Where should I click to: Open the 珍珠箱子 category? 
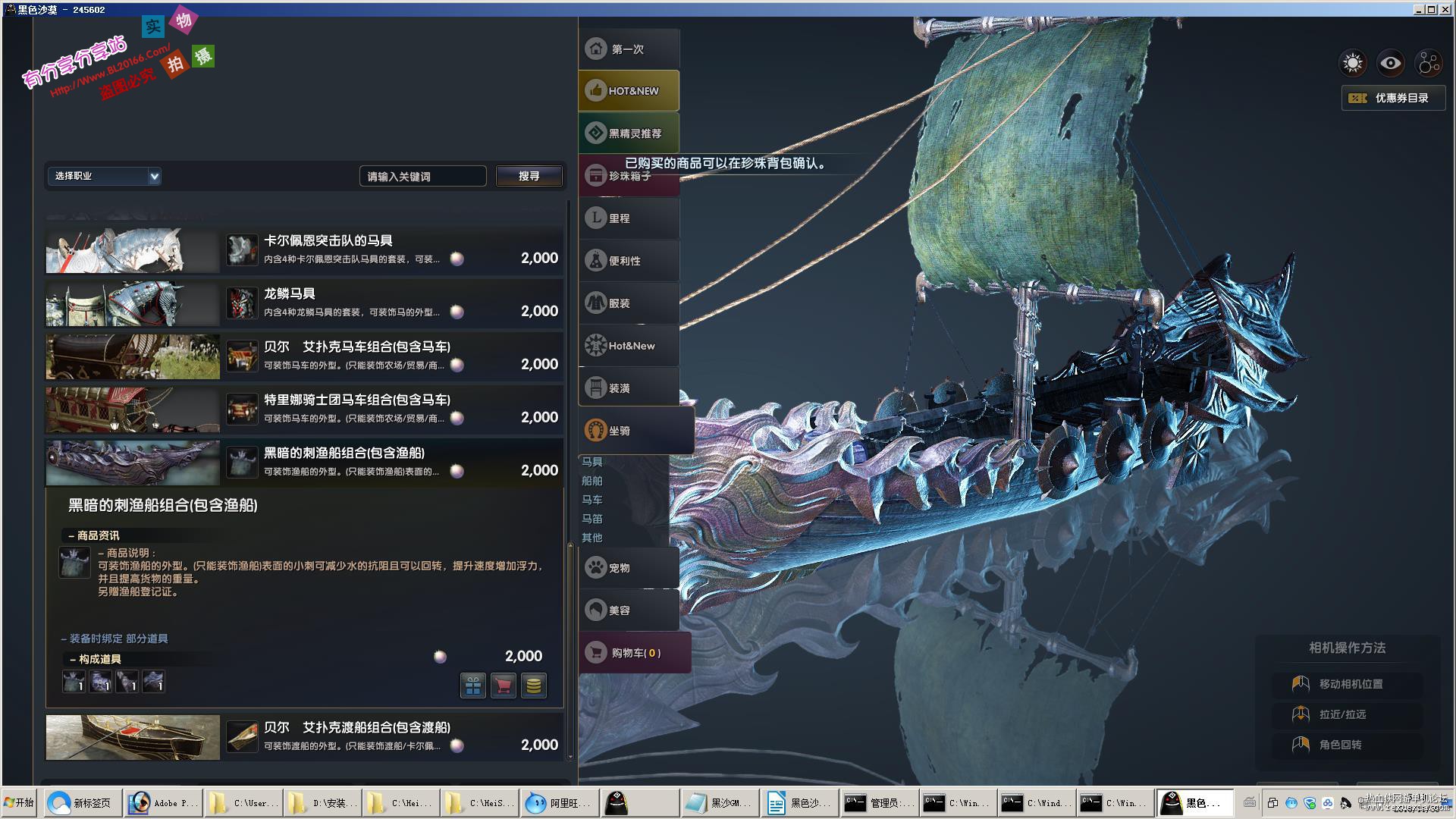coord(629,176)
